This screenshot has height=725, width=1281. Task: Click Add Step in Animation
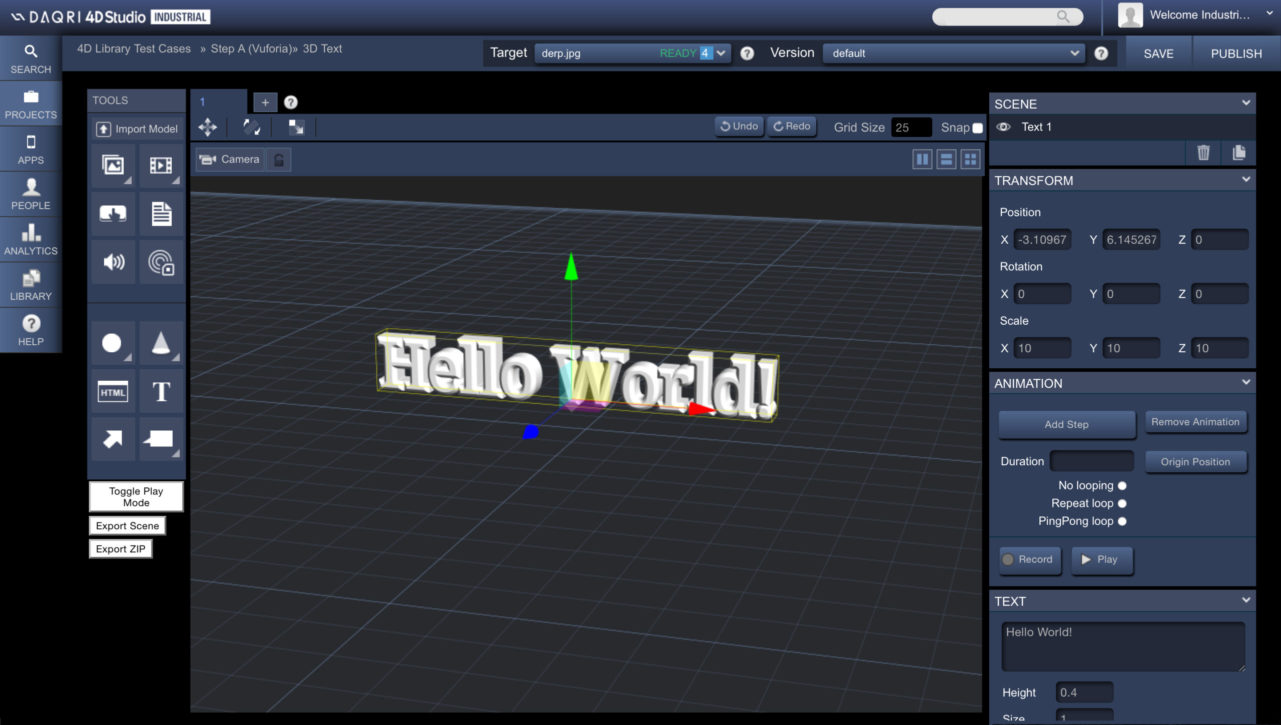(1067, 424)
